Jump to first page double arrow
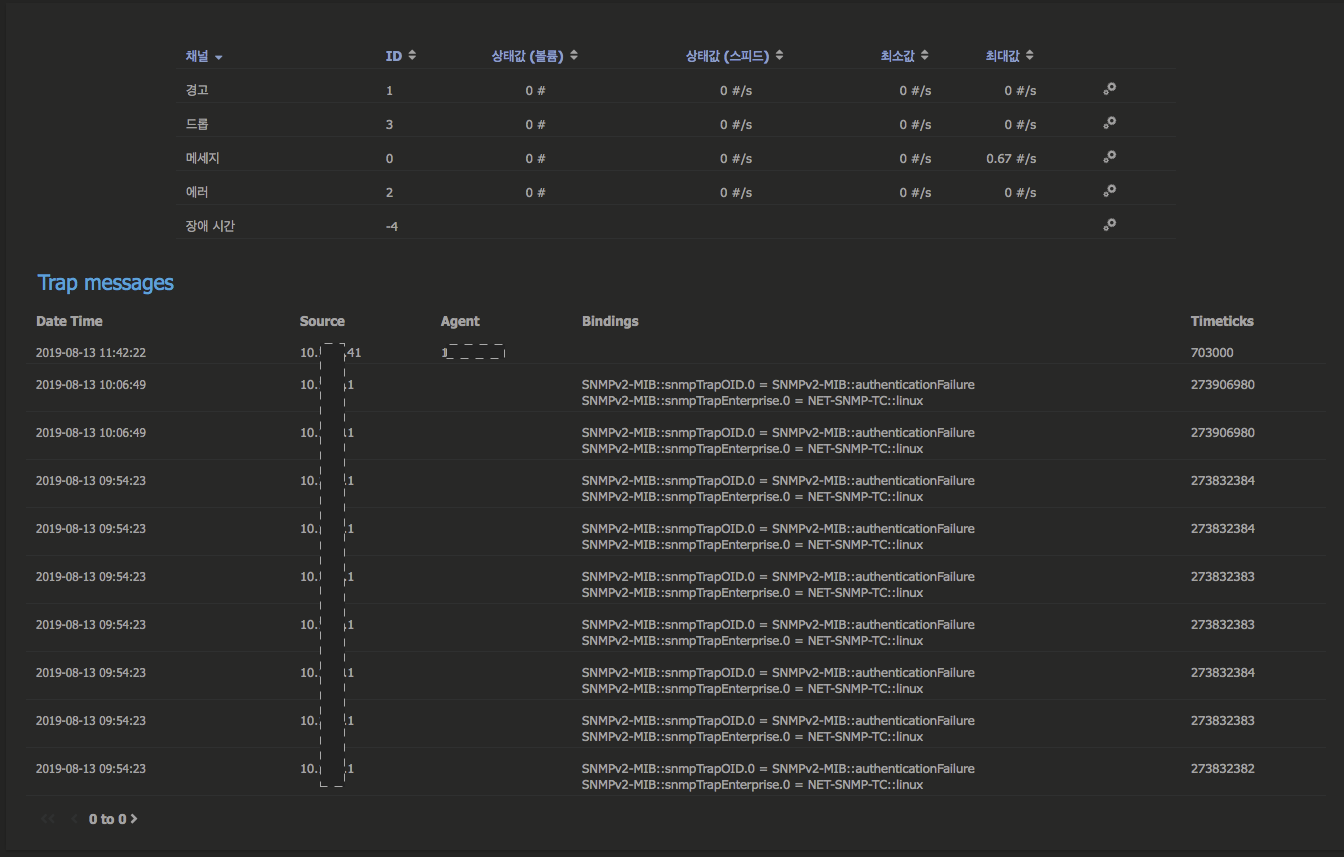 point(47,819)
